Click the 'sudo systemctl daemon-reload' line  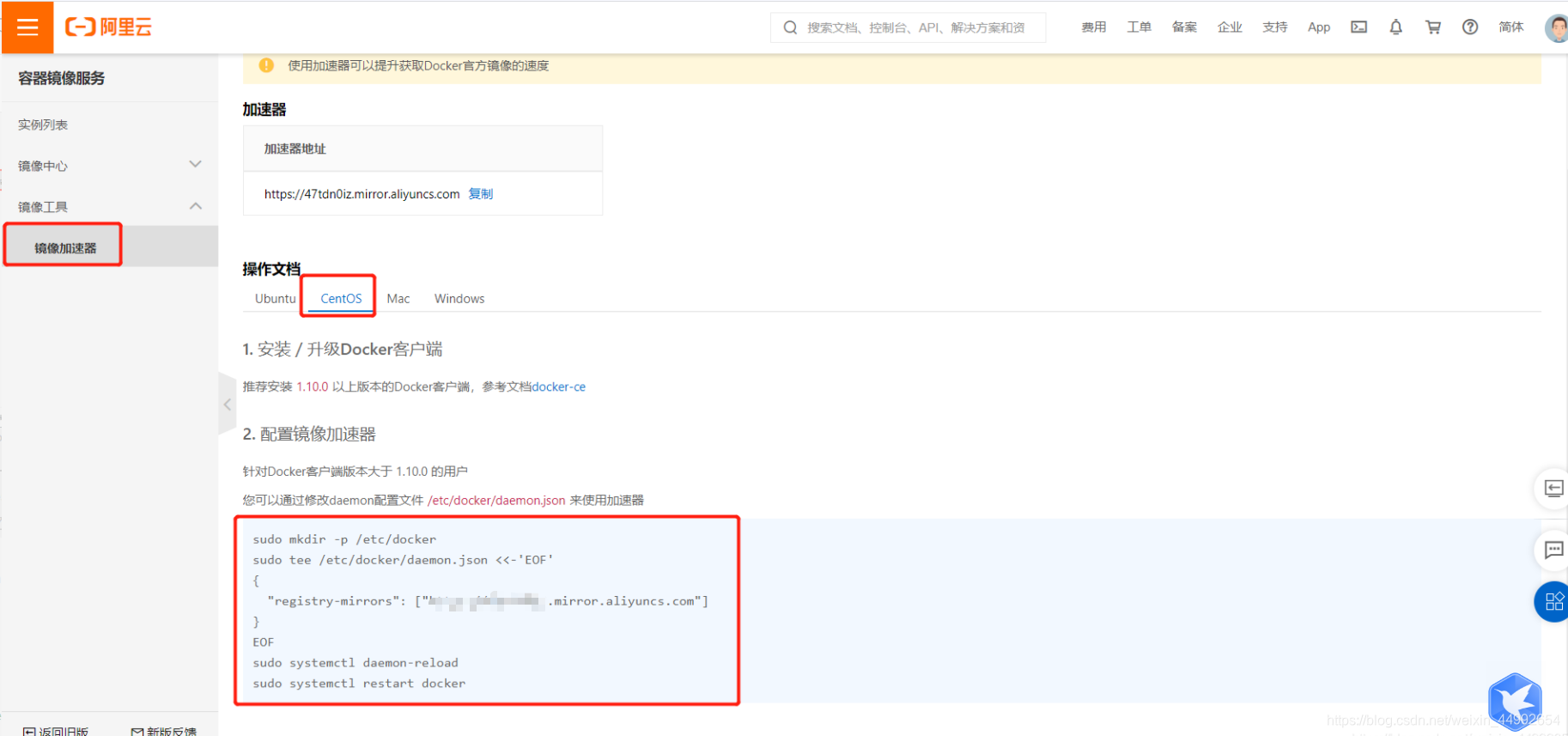(356, 663)
